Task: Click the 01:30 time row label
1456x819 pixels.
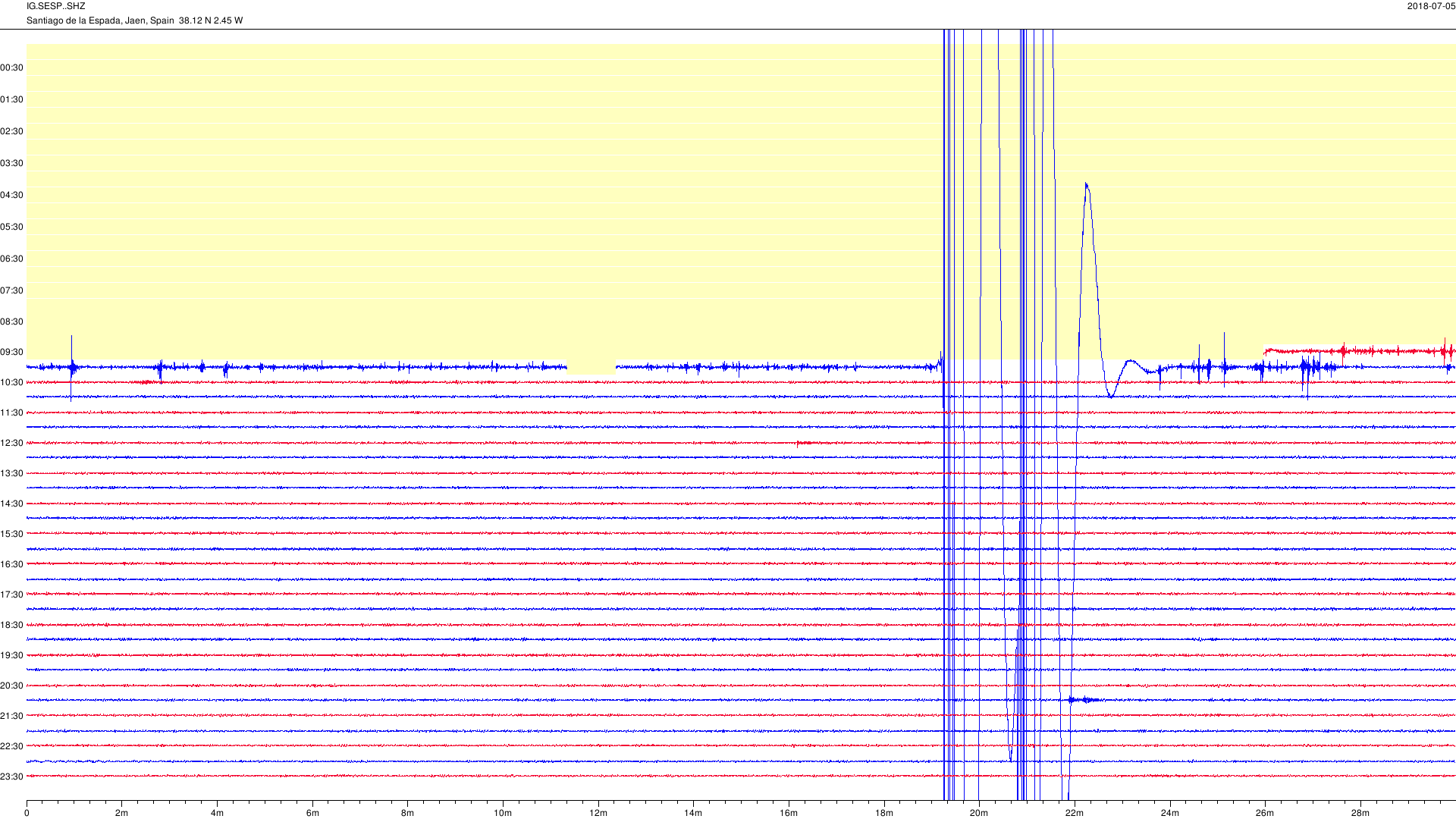Action: [x=11, y=99]
